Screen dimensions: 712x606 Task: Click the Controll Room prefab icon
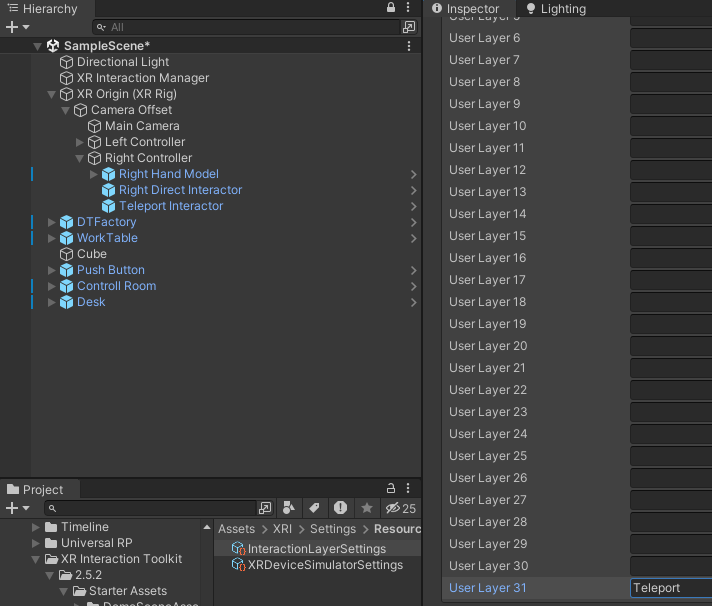(x=66, y=286)
